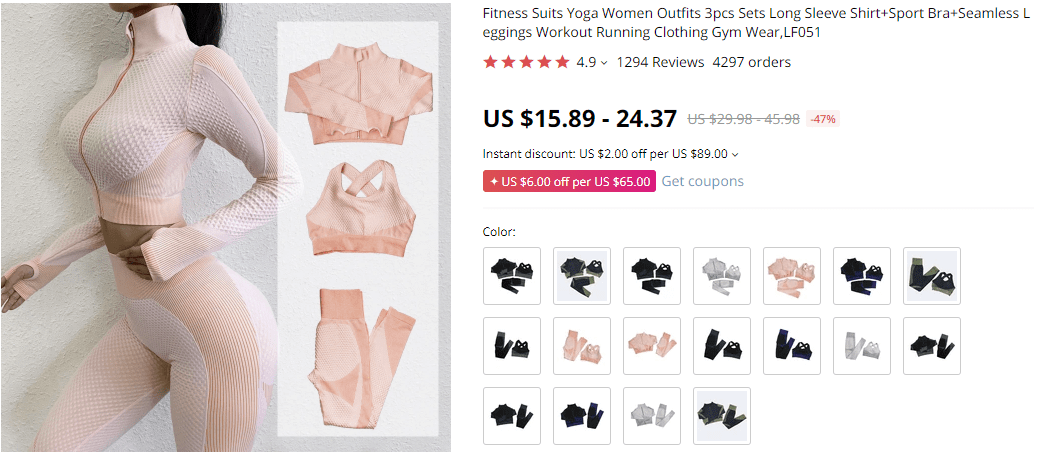Image resolution: width=1037 pixels, height=452 pixels.
Task: Open the 1294 Reviews link
Action: tap(660, 62)
